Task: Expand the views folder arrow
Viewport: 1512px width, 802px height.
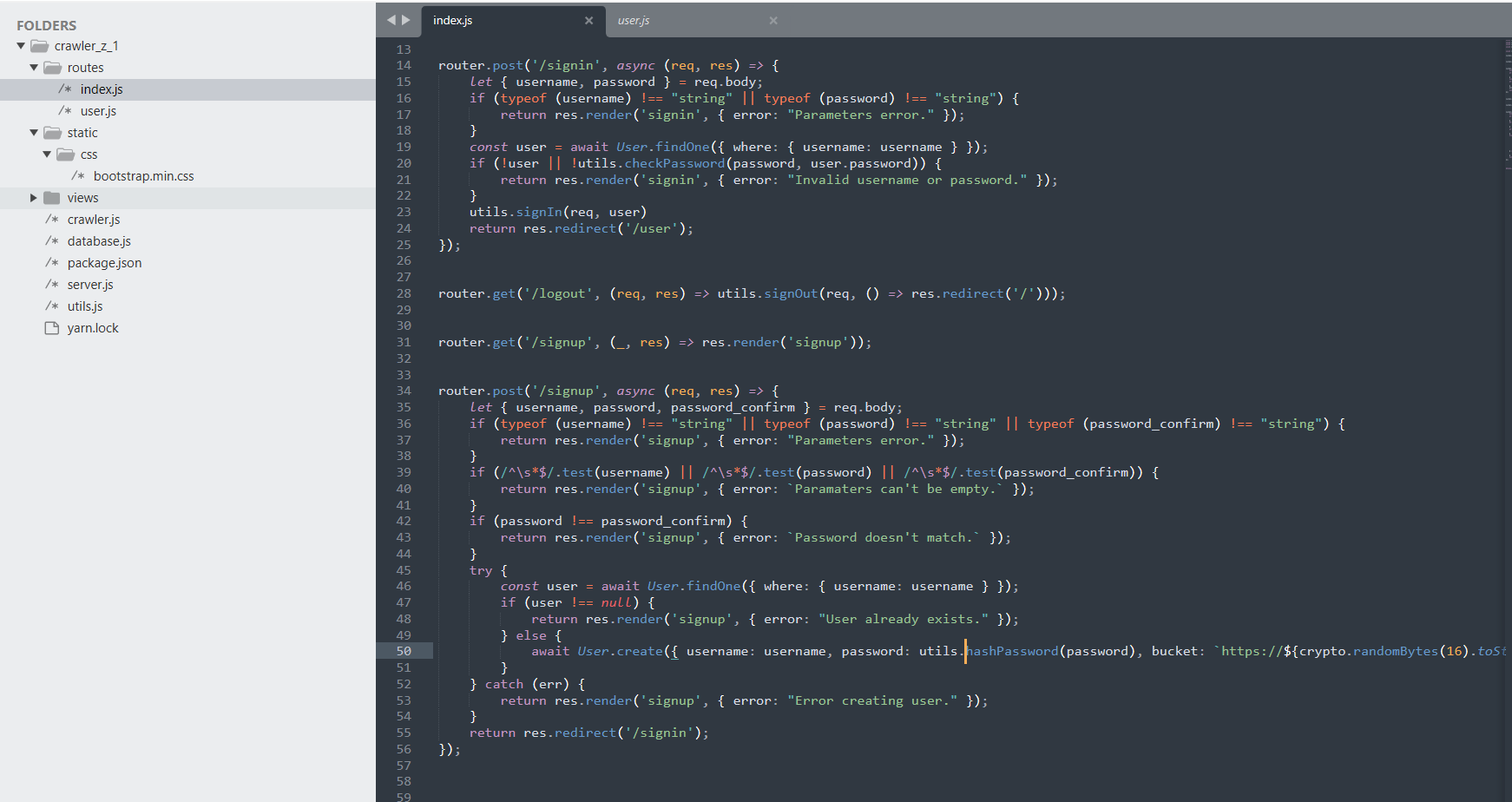Action: coord(34,198)
